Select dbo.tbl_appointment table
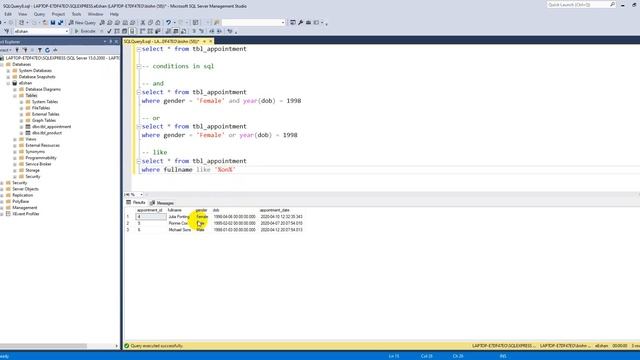Image resolution: width=640 pixels, height=360 pixels. [x=51, y=127]
